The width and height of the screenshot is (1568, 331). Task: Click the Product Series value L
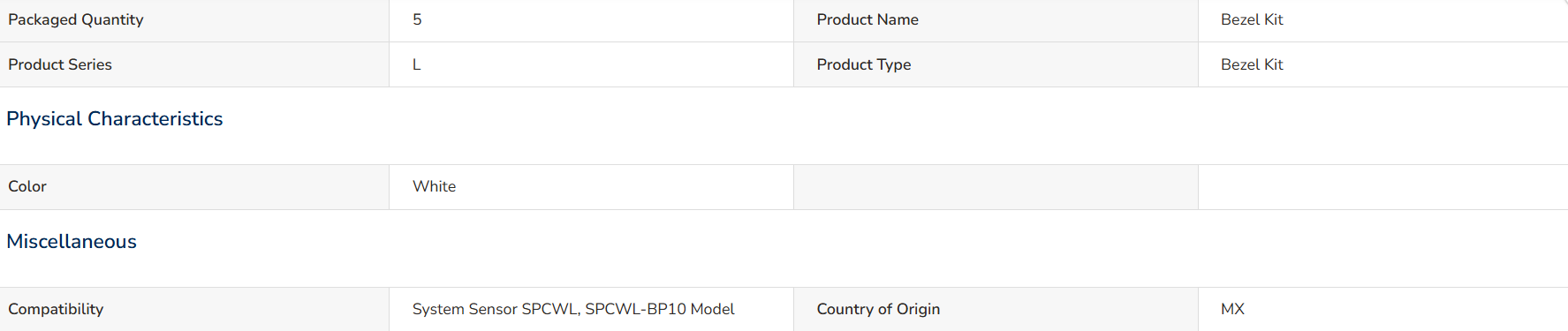(416, 64)
